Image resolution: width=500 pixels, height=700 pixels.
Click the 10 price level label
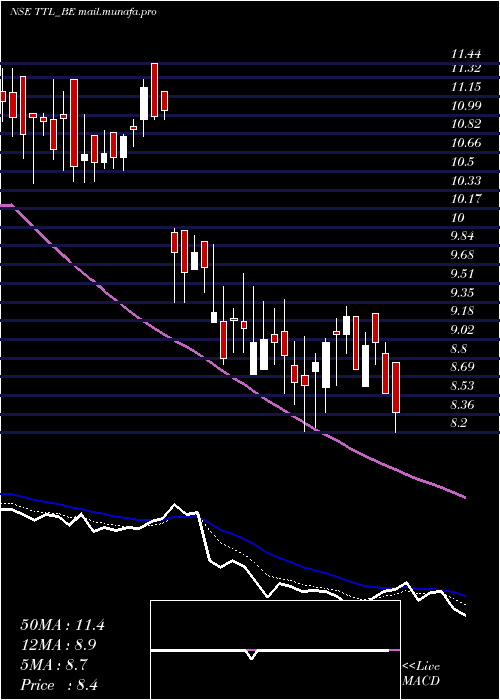click(x=458, y=218)
